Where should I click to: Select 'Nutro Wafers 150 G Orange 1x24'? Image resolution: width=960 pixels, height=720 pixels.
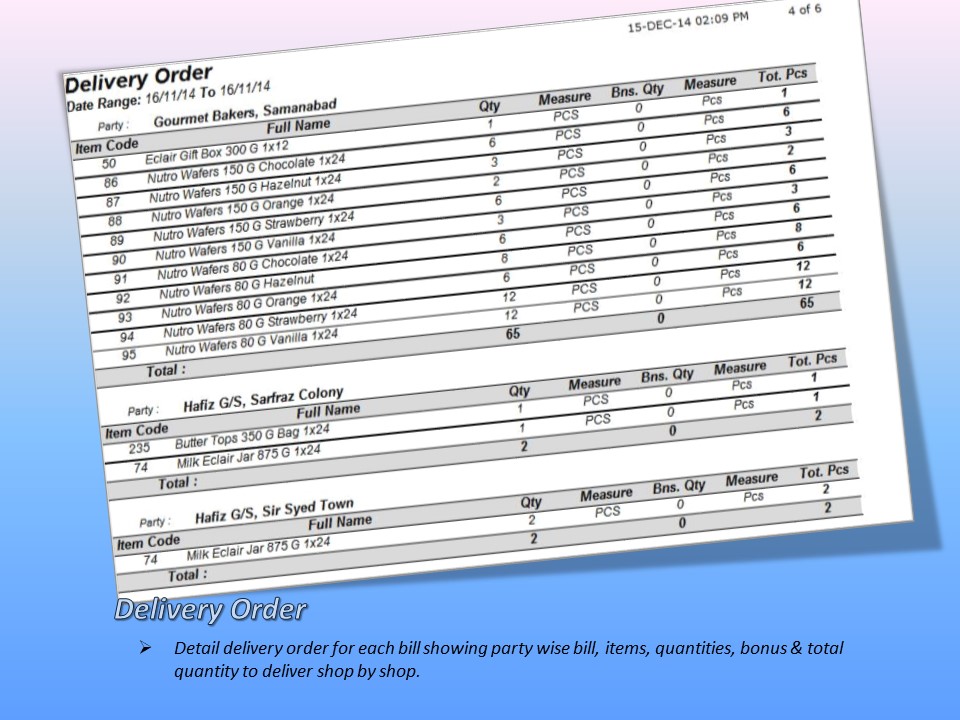(x=242, y=208)
